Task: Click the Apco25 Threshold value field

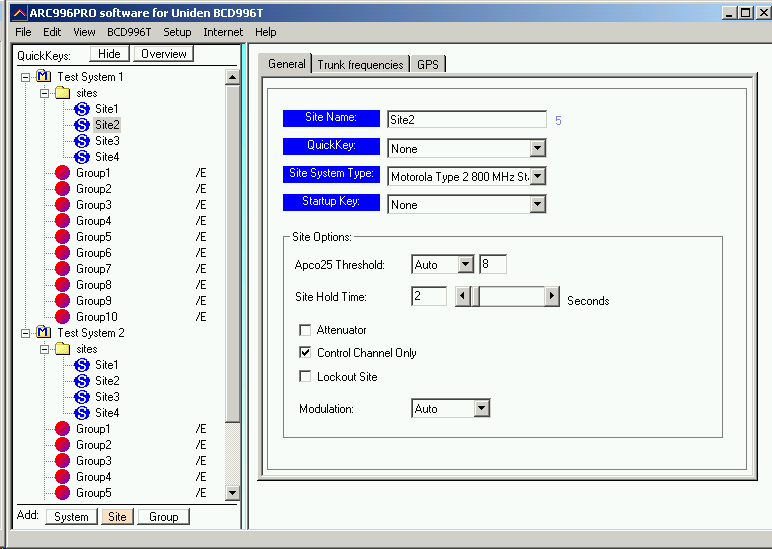Action: click(493, 264)
